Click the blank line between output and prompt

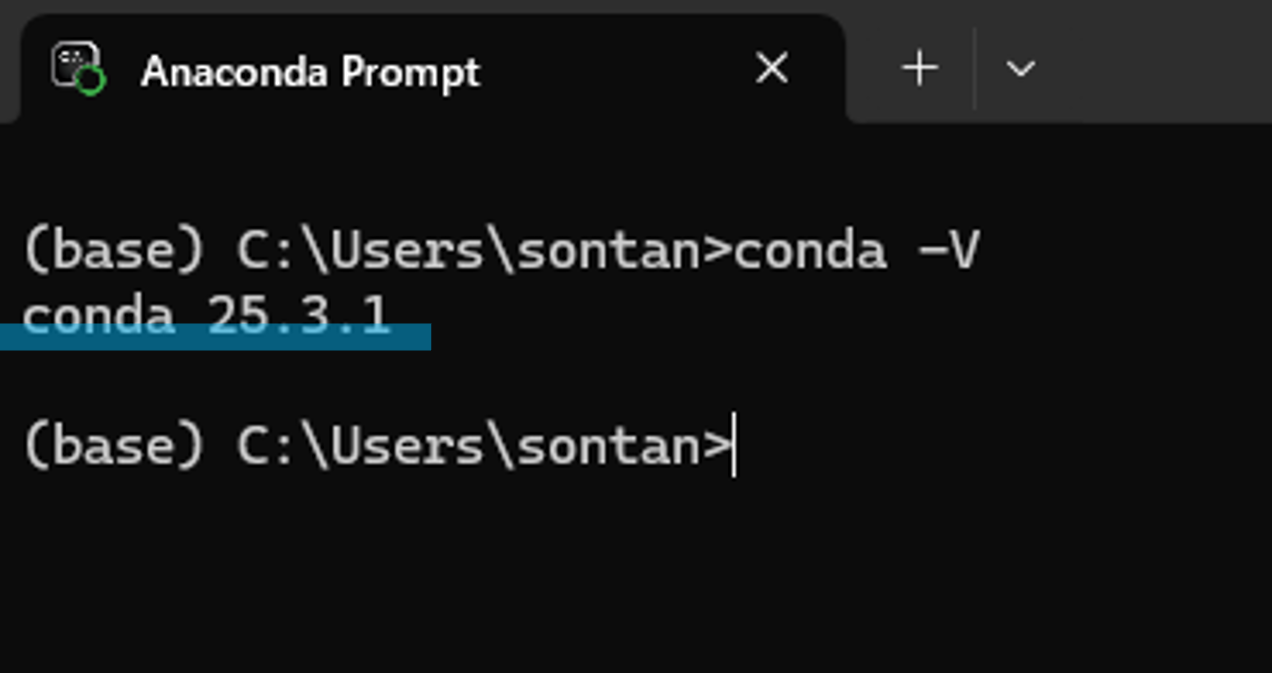(636, 381)
